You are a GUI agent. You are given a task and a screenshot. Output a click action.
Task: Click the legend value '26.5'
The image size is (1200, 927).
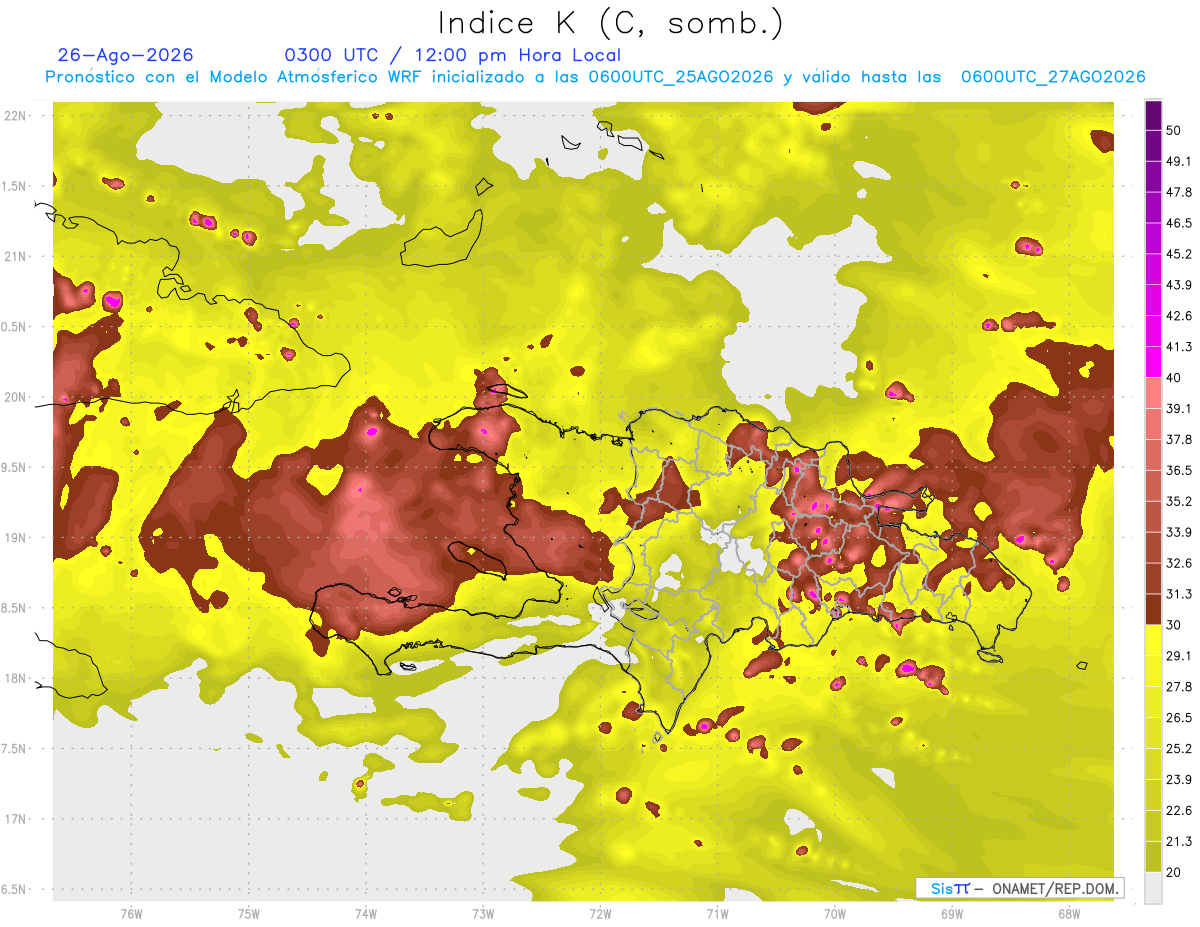coord(1178,717)
